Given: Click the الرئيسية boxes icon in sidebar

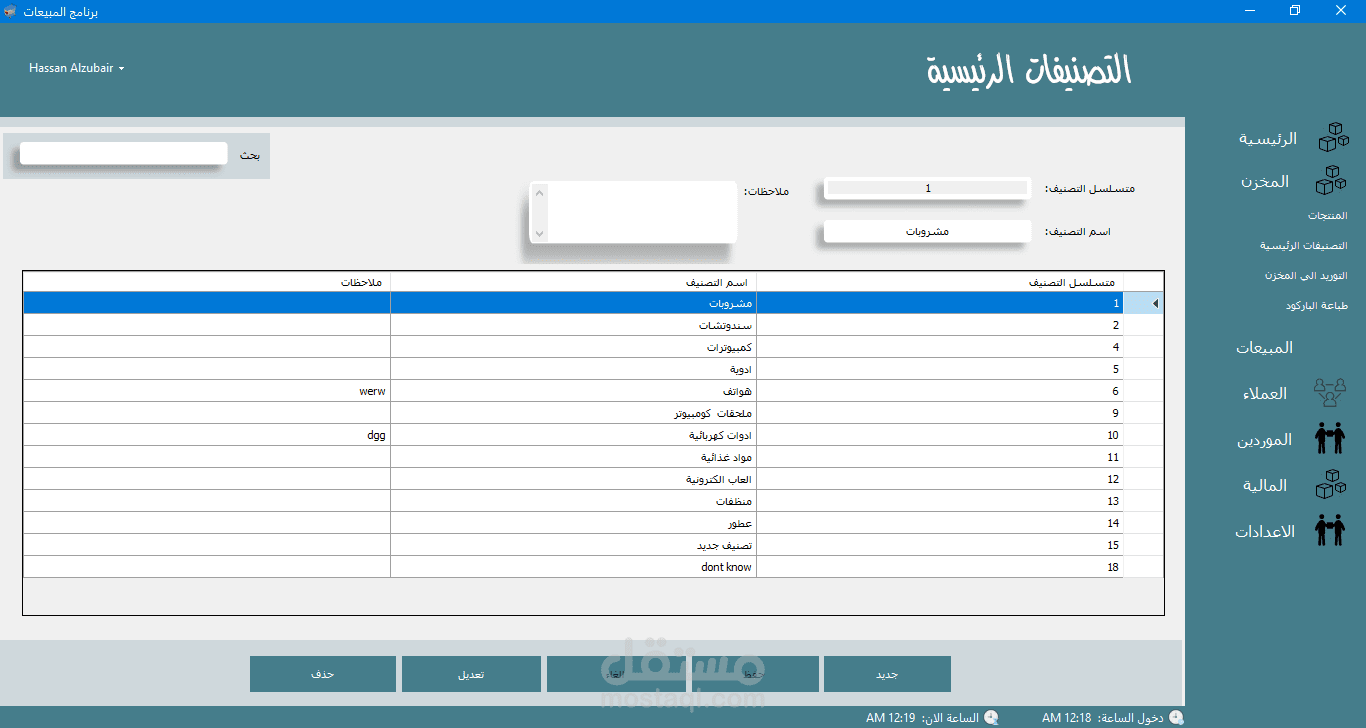Looking at the screenshot, I should [x=1333, y=138].
